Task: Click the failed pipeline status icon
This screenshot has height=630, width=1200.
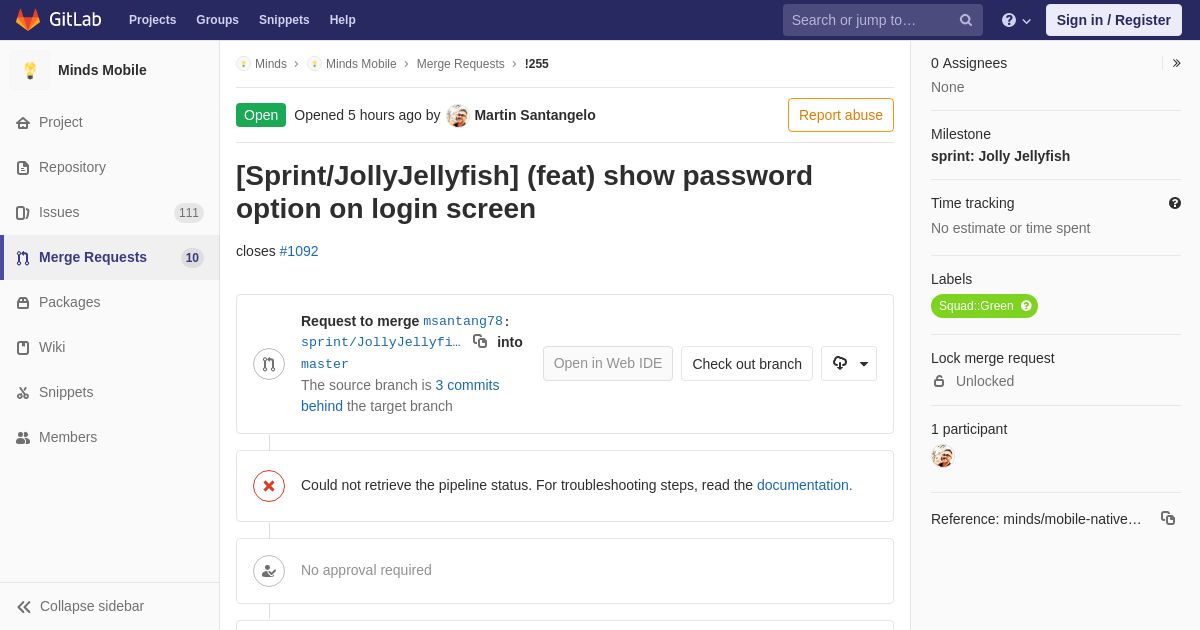Action: click(x=269, y=486)
